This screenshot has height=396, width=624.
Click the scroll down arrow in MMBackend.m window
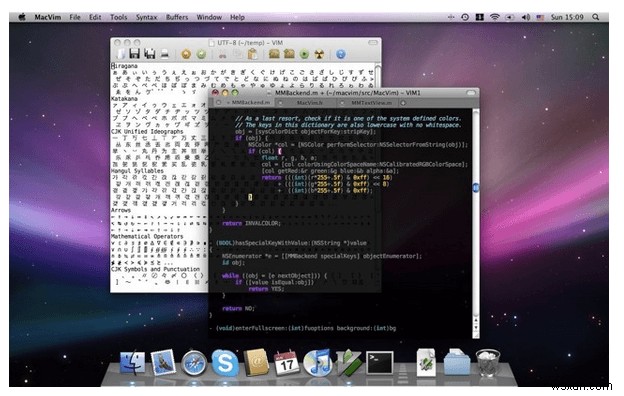(476, 327)
